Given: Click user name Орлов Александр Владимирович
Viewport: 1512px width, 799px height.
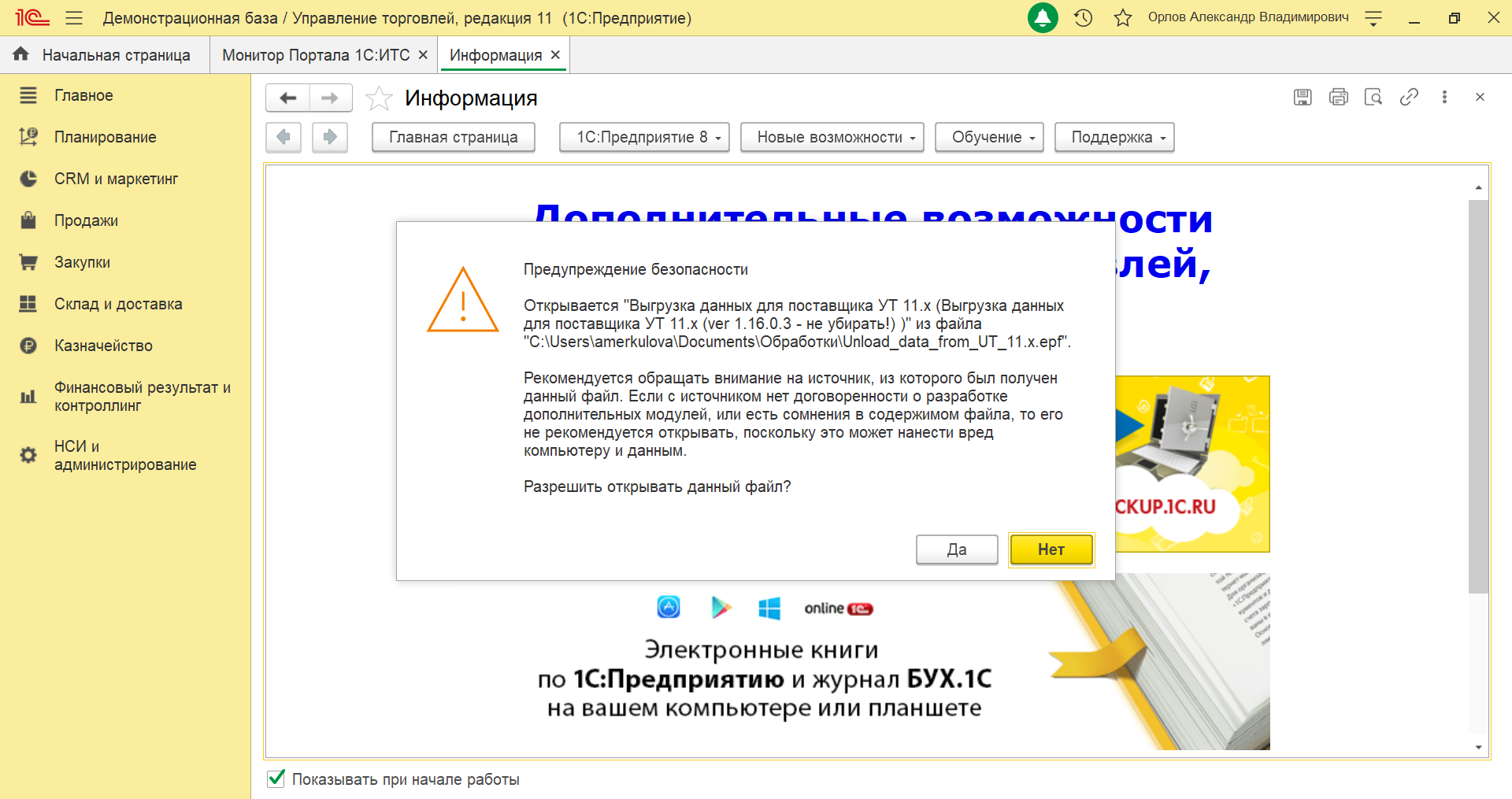Looking at the screenshot, I should (x=1248, y=17).
